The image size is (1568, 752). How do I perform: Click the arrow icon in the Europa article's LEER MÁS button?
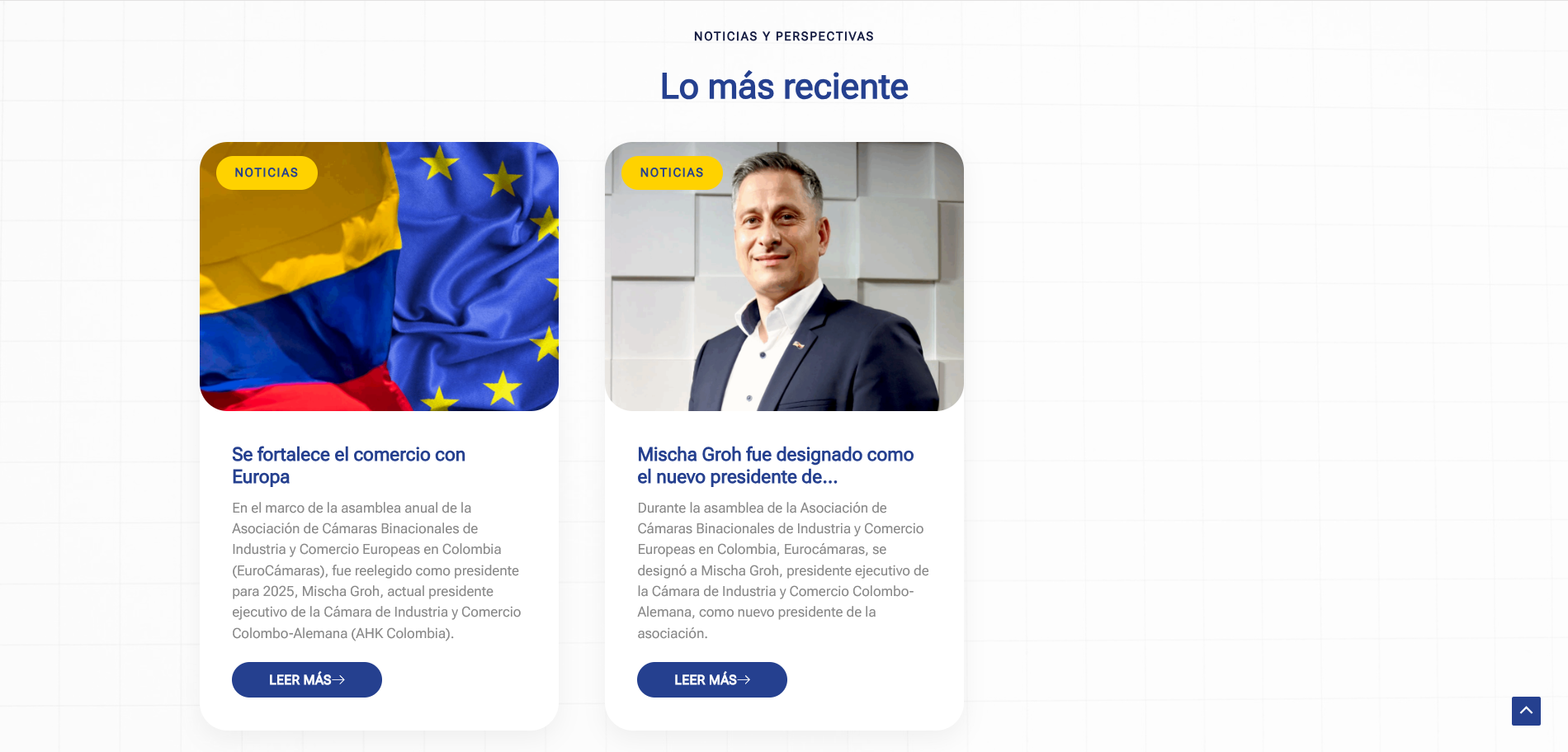coord(338,679)
